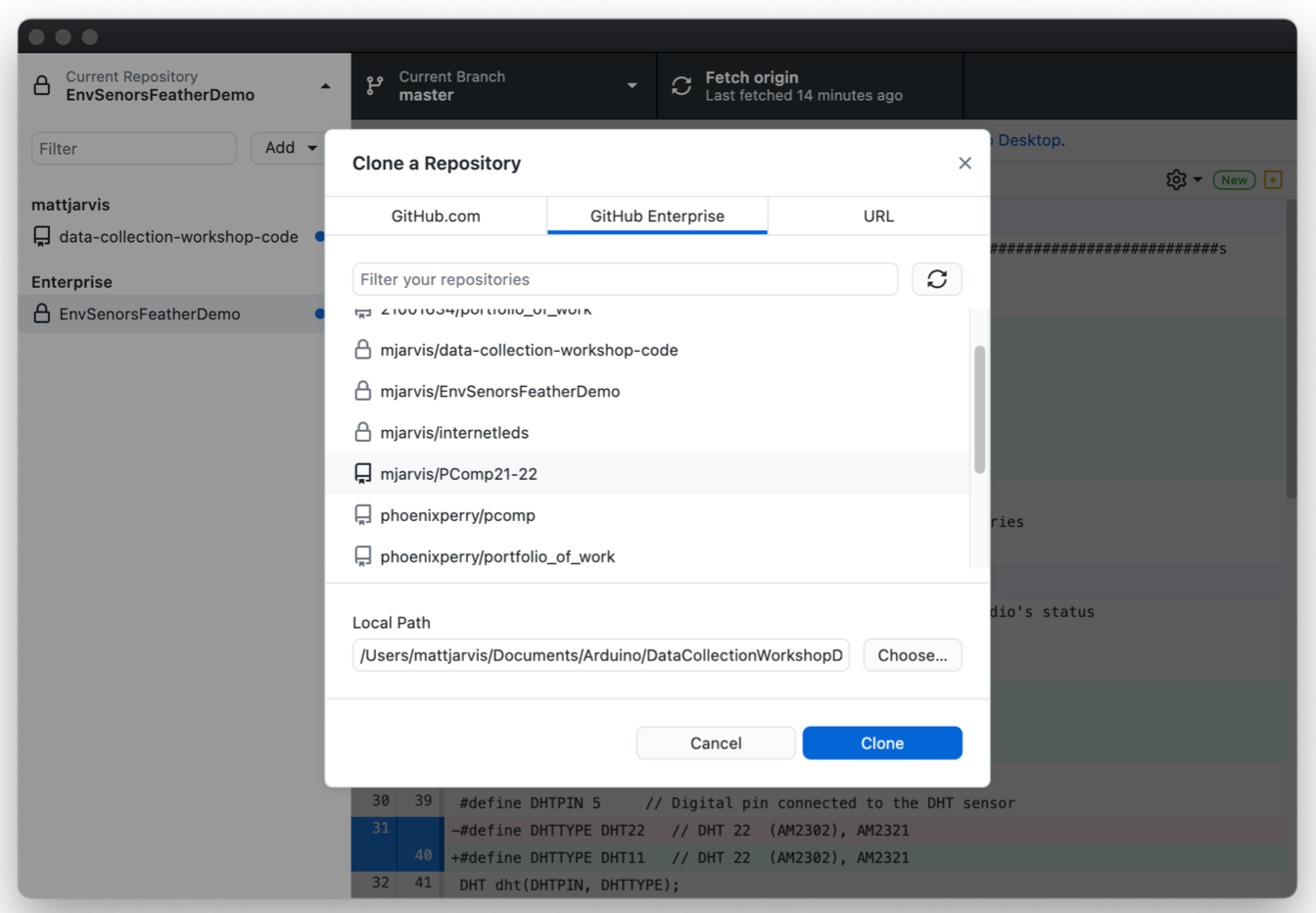
Task: Open the Add dropdown in sidebar
Action: [x=288, y=148]
